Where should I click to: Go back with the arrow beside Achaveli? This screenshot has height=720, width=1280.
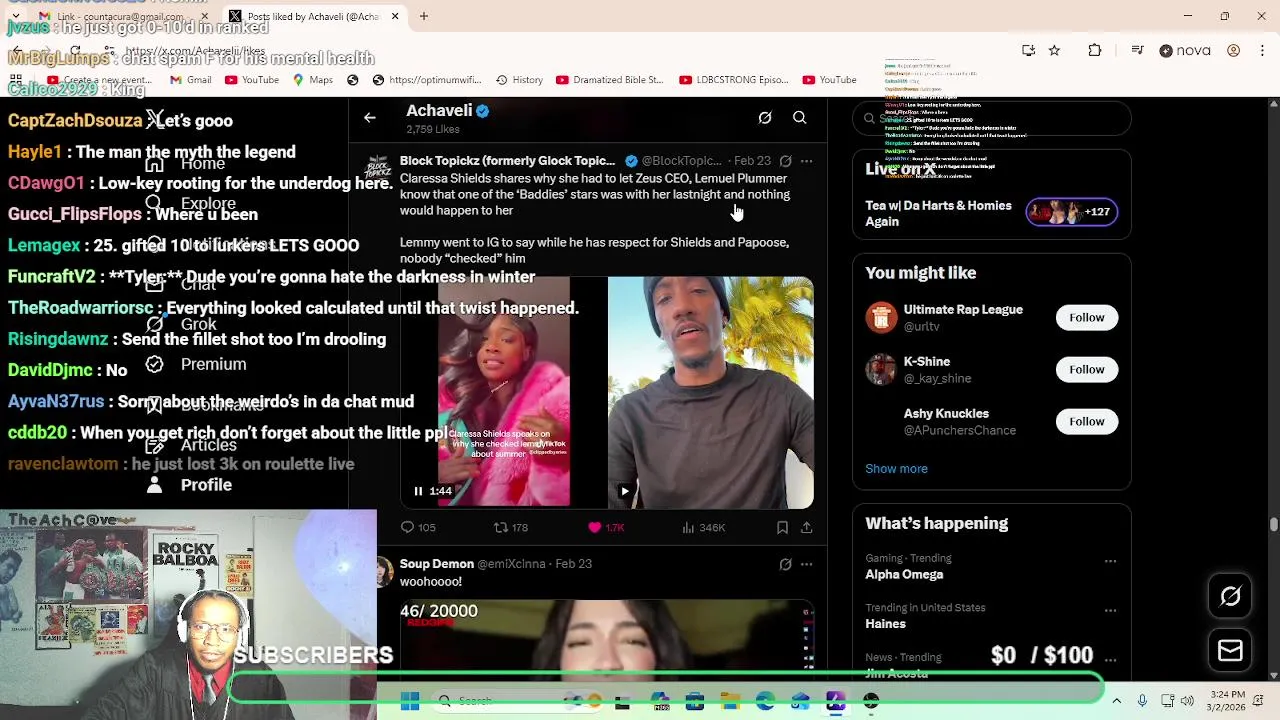tap(370, 118)
